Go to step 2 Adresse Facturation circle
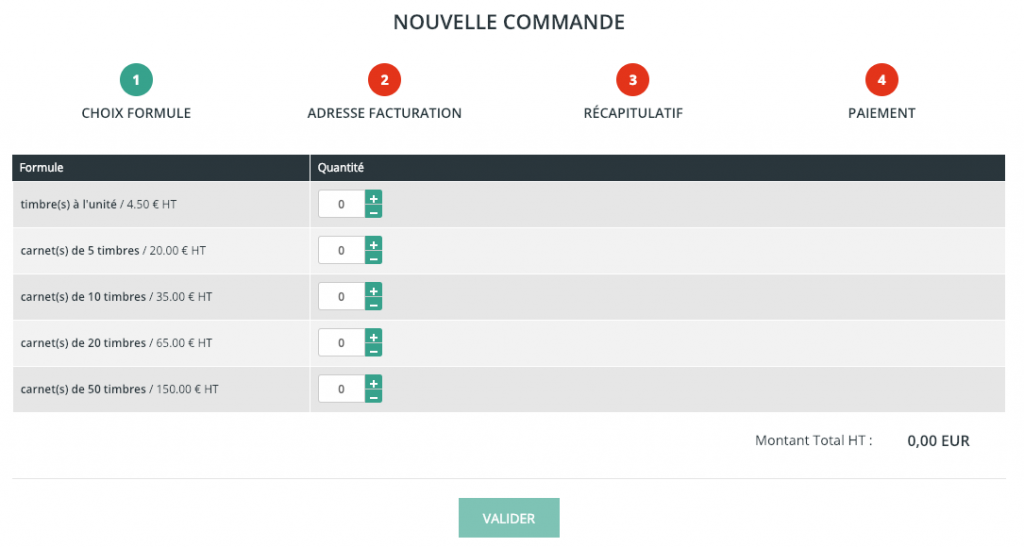This screenshot has width=1024, height=547. [x=384, y=79]
